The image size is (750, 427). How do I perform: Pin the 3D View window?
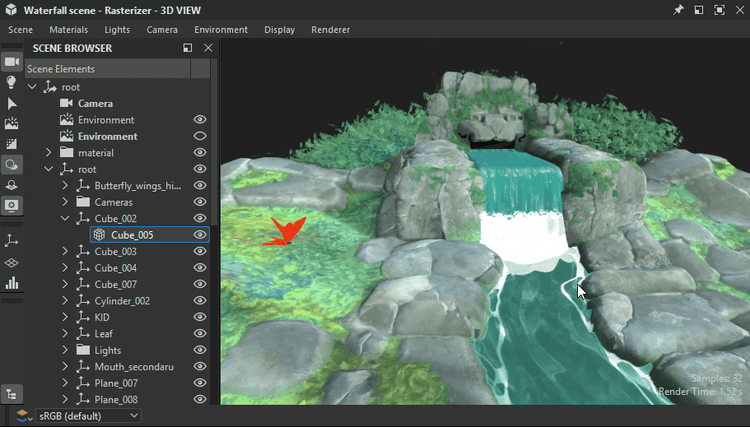tap(678, 10)
